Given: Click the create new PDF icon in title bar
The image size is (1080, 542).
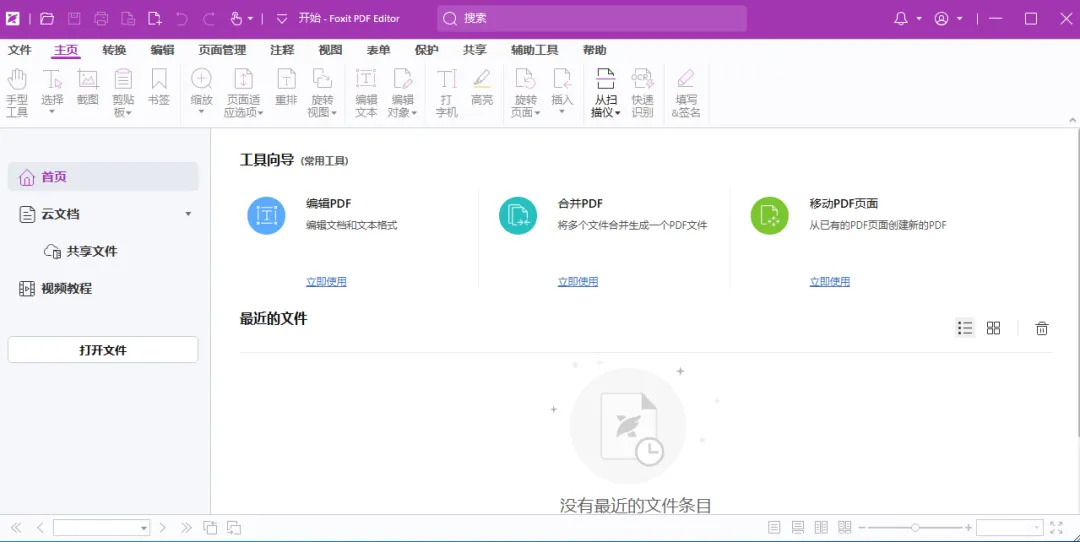Looking at the screenshot, I should (155, 19).
